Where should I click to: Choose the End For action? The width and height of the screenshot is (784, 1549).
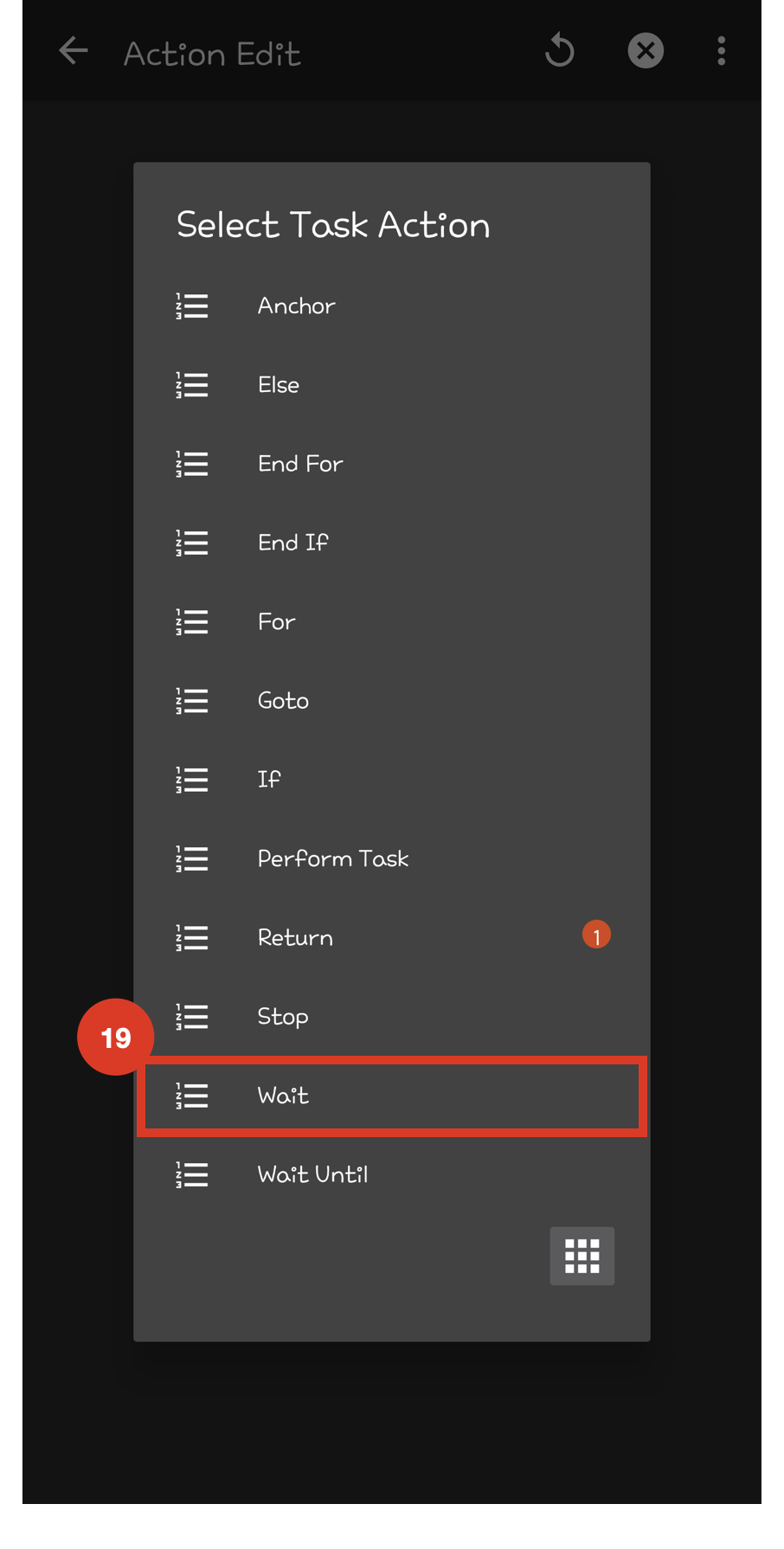pyautogui.click(x=300, y=464)
